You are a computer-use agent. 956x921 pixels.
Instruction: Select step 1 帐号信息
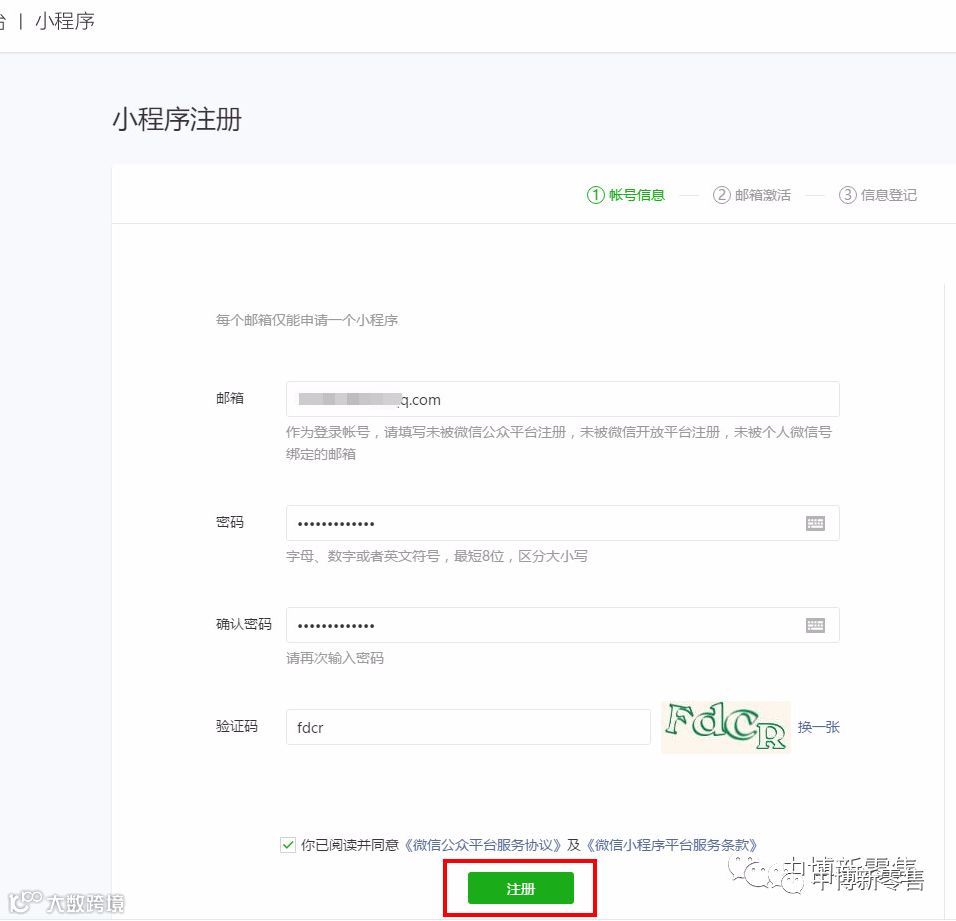click(x=626, y=195)
